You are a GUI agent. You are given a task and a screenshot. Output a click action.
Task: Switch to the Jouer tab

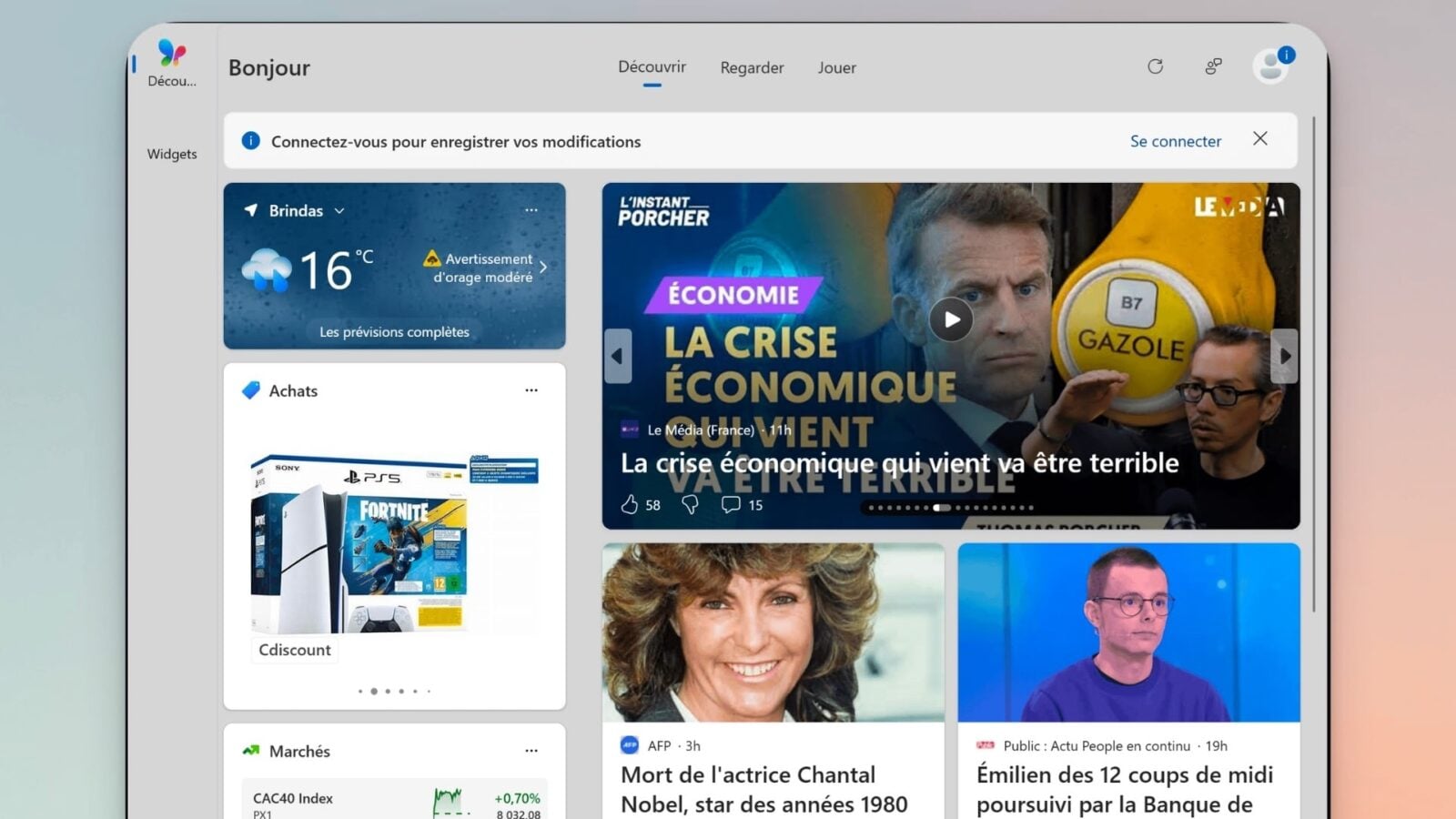(x=836, y=67)
